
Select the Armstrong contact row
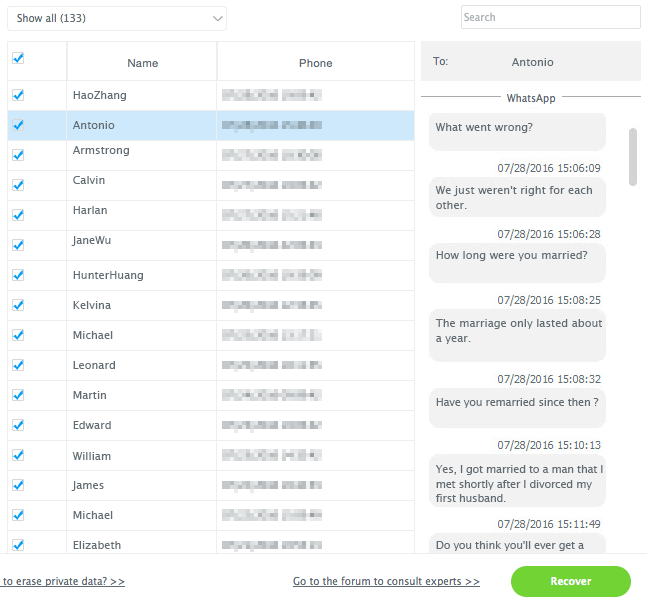[211, 155]
